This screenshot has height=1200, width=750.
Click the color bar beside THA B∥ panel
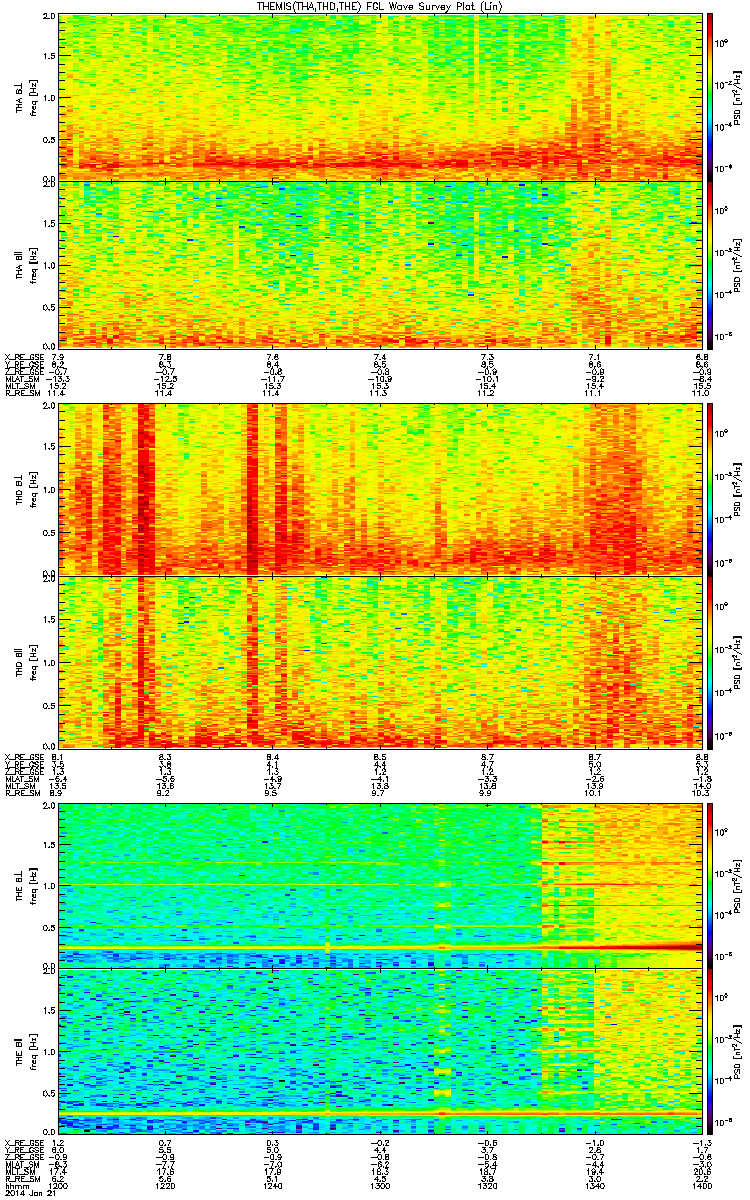point(711,263)
